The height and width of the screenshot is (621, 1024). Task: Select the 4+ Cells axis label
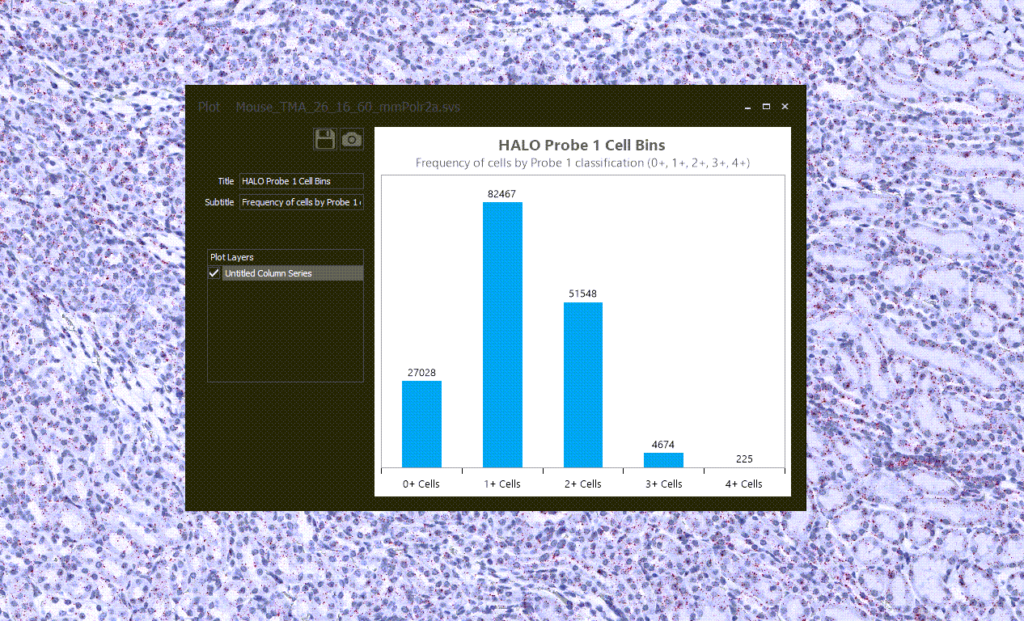742,484
